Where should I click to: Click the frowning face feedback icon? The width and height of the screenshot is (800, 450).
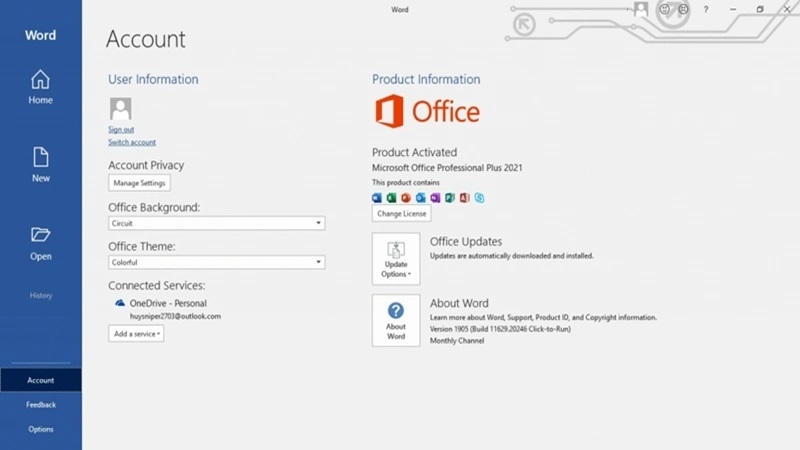pos(683,9)
